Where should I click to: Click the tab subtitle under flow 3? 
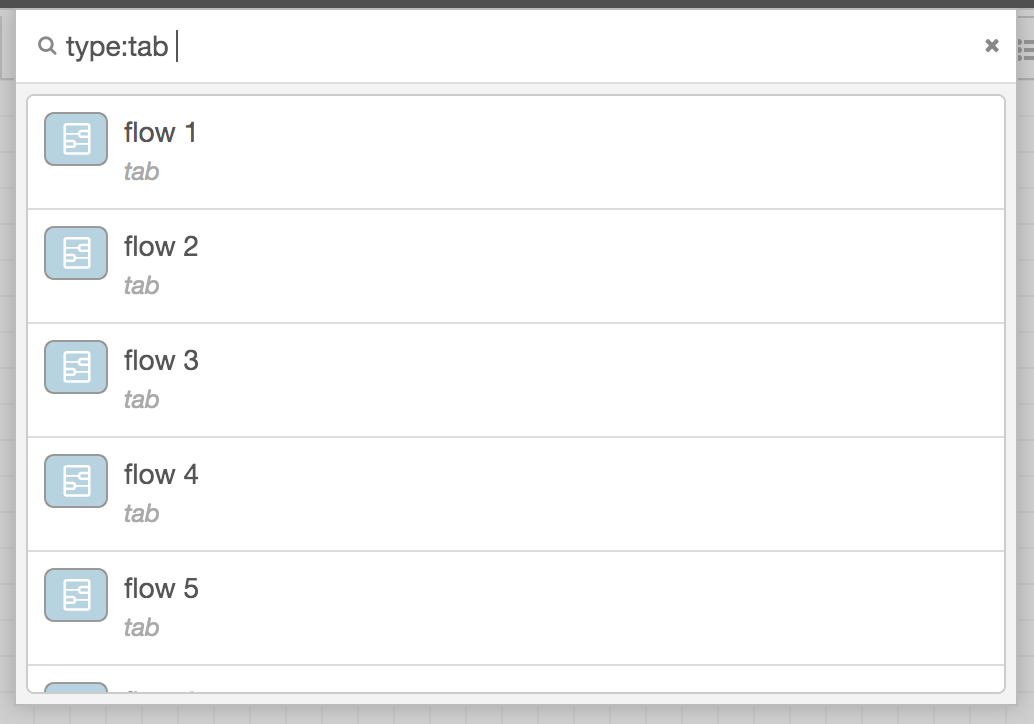142,399
